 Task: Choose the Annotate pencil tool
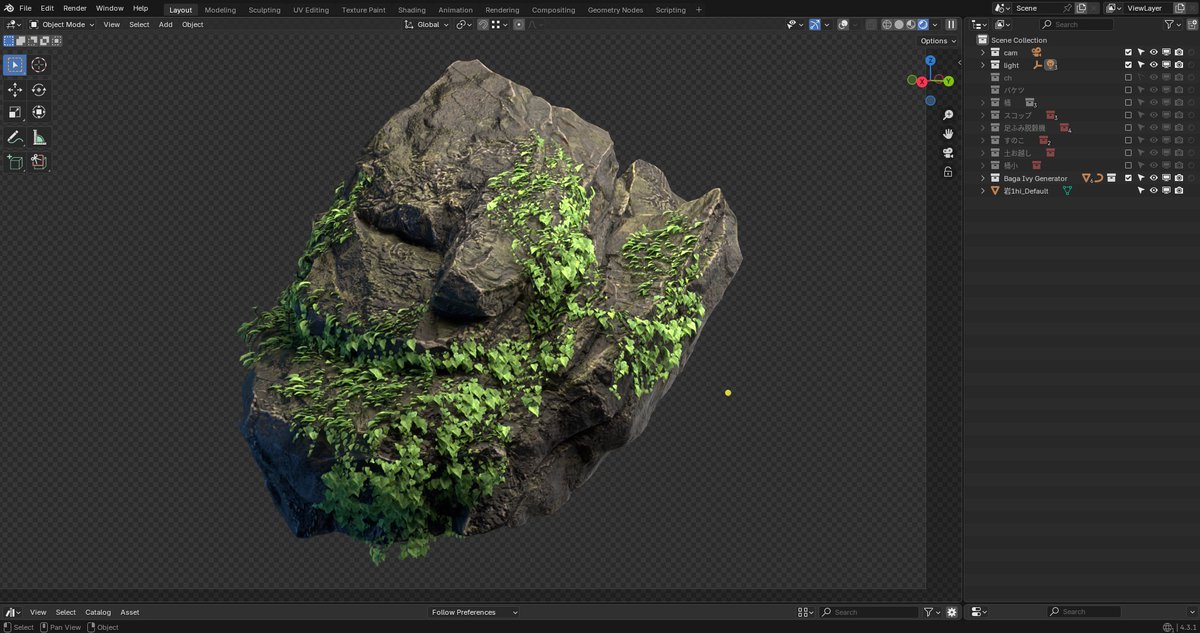[x=15, y=137]
